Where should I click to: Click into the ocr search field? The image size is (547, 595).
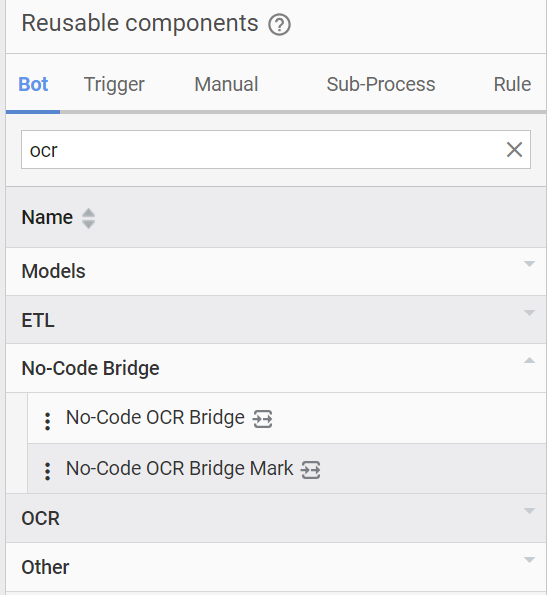pos(262,150)
